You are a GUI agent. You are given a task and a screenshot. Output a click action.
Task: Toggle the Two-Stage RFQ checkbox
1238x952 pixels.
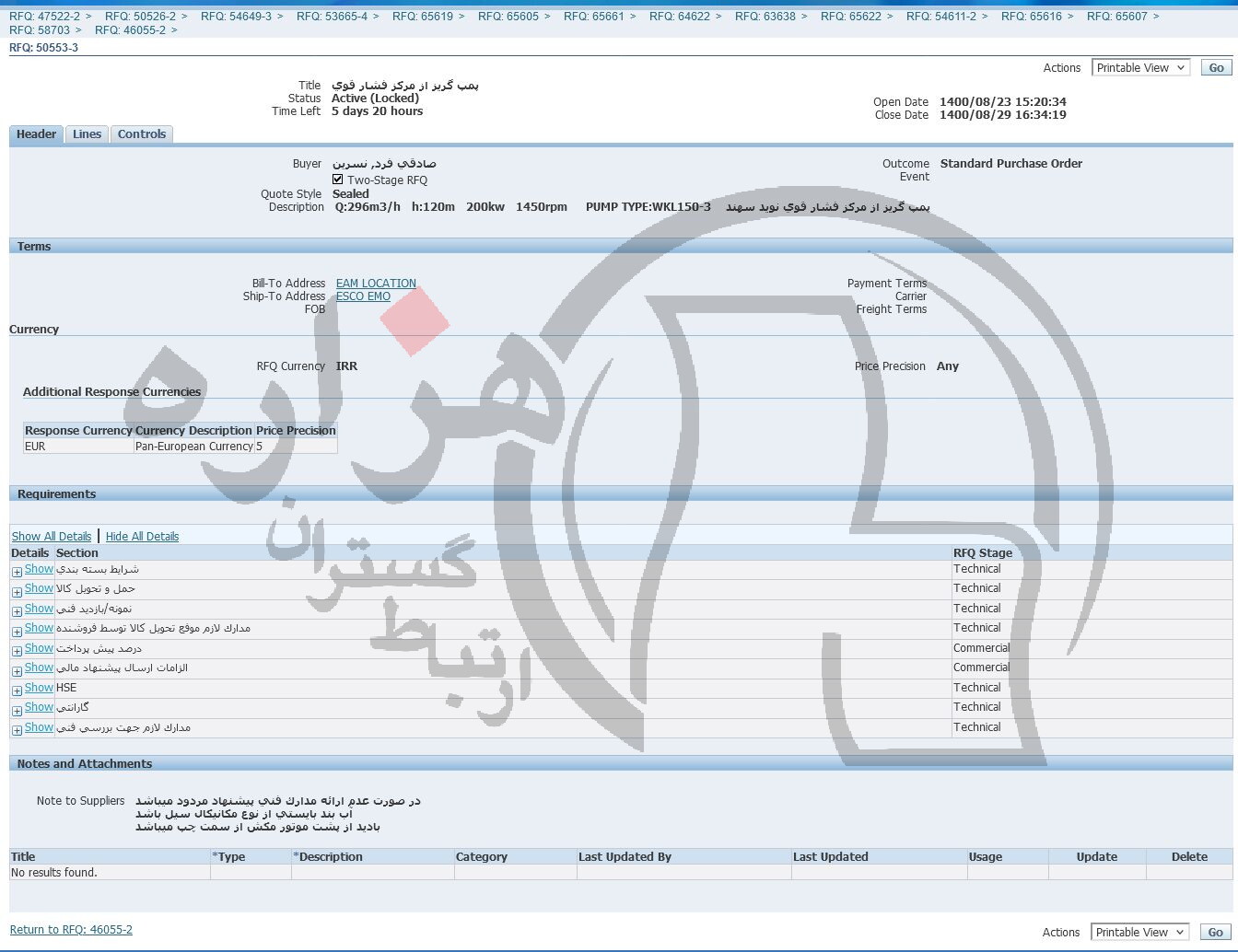tap(338, 180)
